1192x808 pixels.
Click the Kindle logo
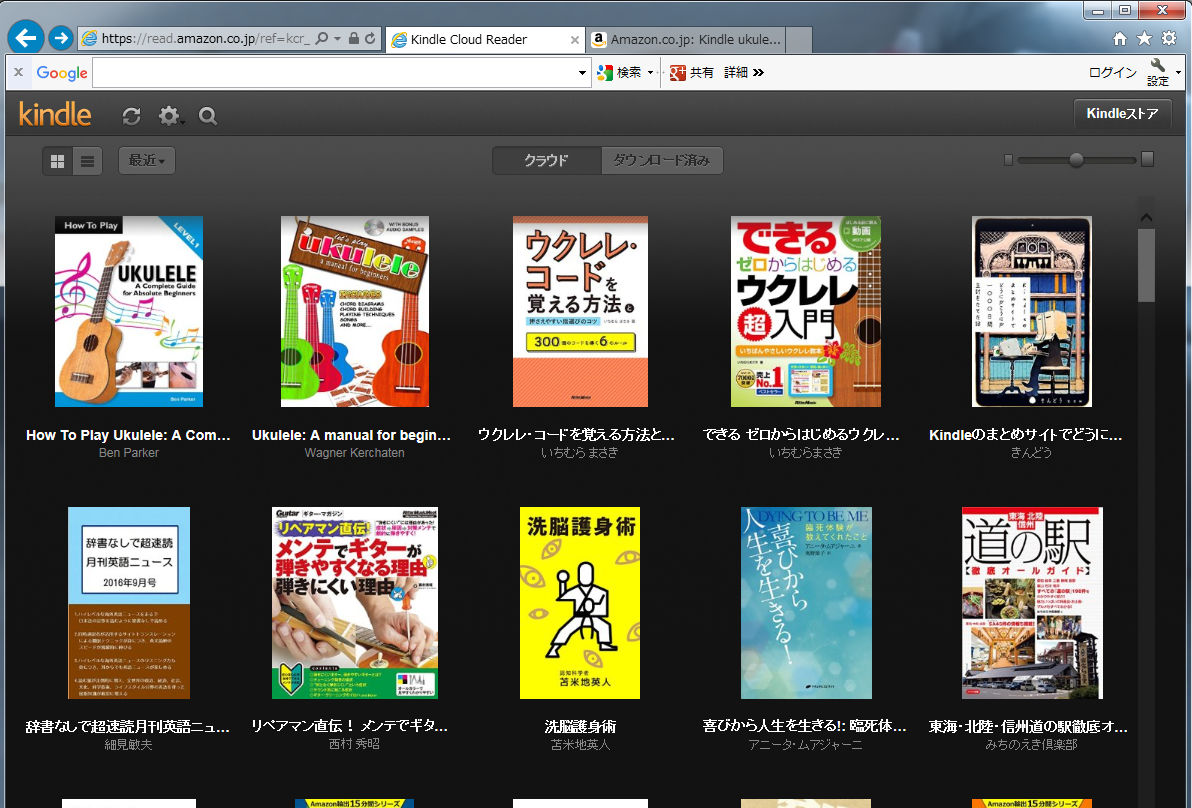[x=55, y=114]
